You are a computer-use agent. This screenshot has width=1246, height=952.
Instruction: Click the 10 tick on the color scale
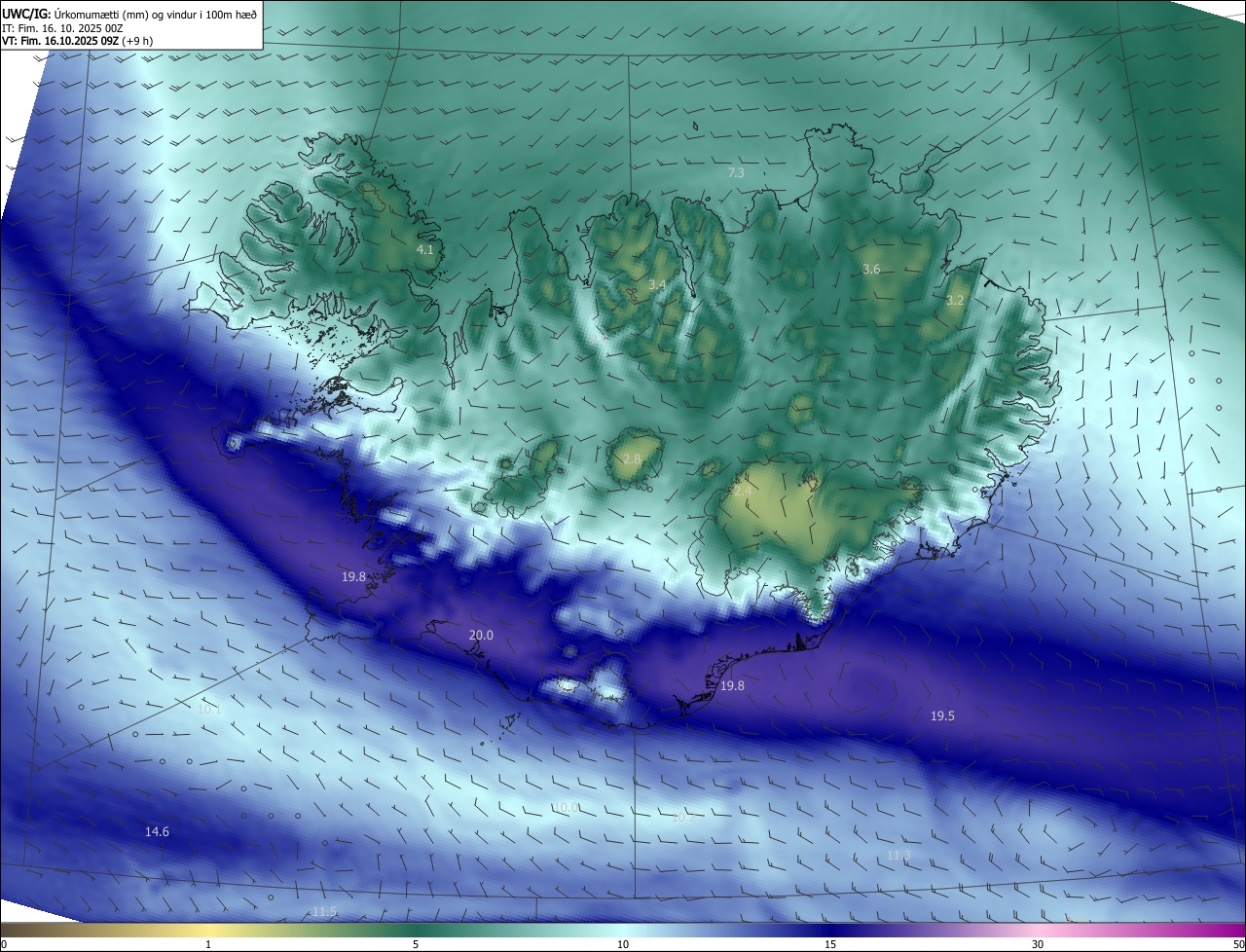623,944
